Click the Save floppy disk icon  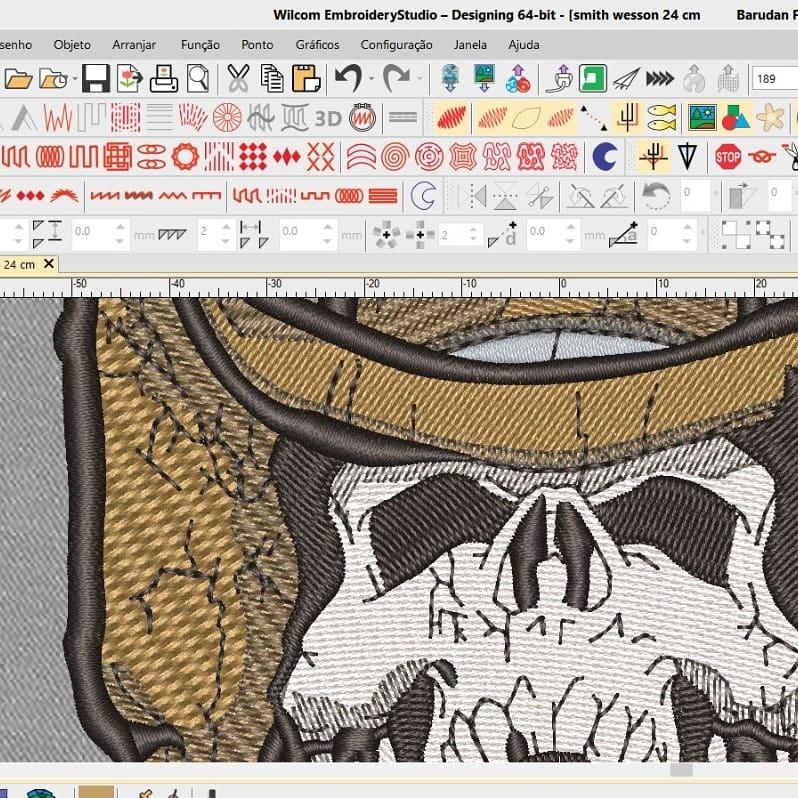(x=95, y=78)
